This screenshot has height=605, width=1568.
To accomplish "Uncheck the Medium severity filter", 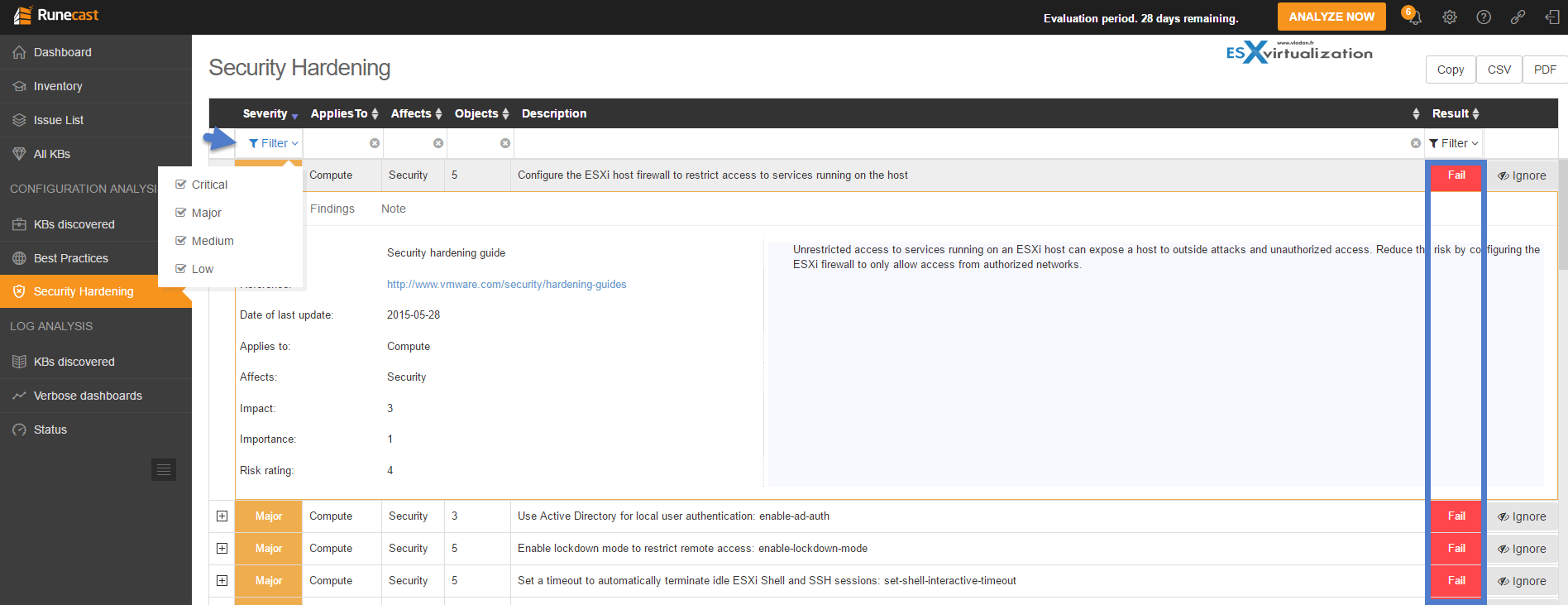I will pyautogui.click(x=180, y=241).
